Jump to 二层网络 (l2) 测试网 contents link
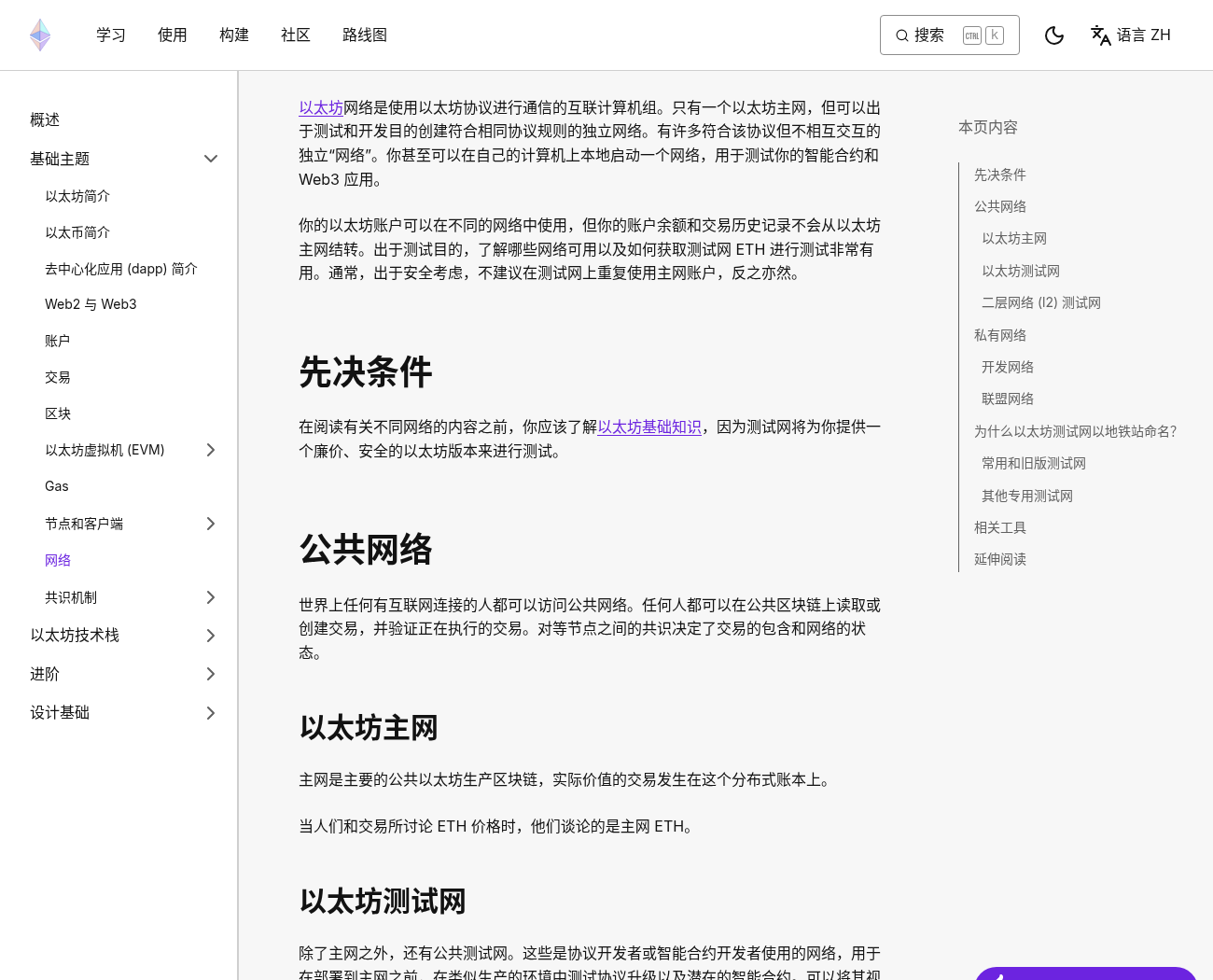 [x=1041, y=302]
